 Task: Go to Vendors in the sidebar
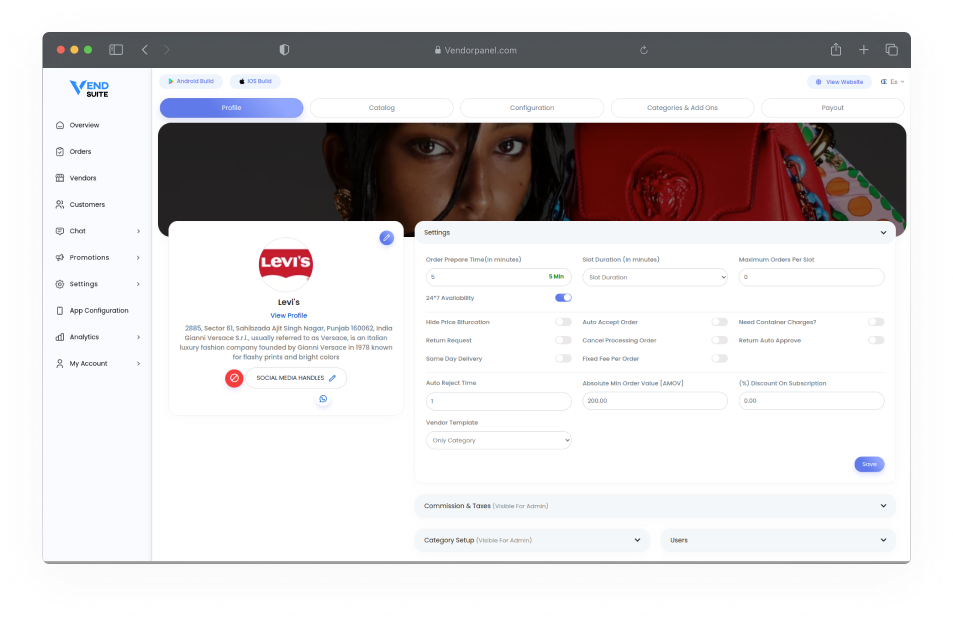82,178
